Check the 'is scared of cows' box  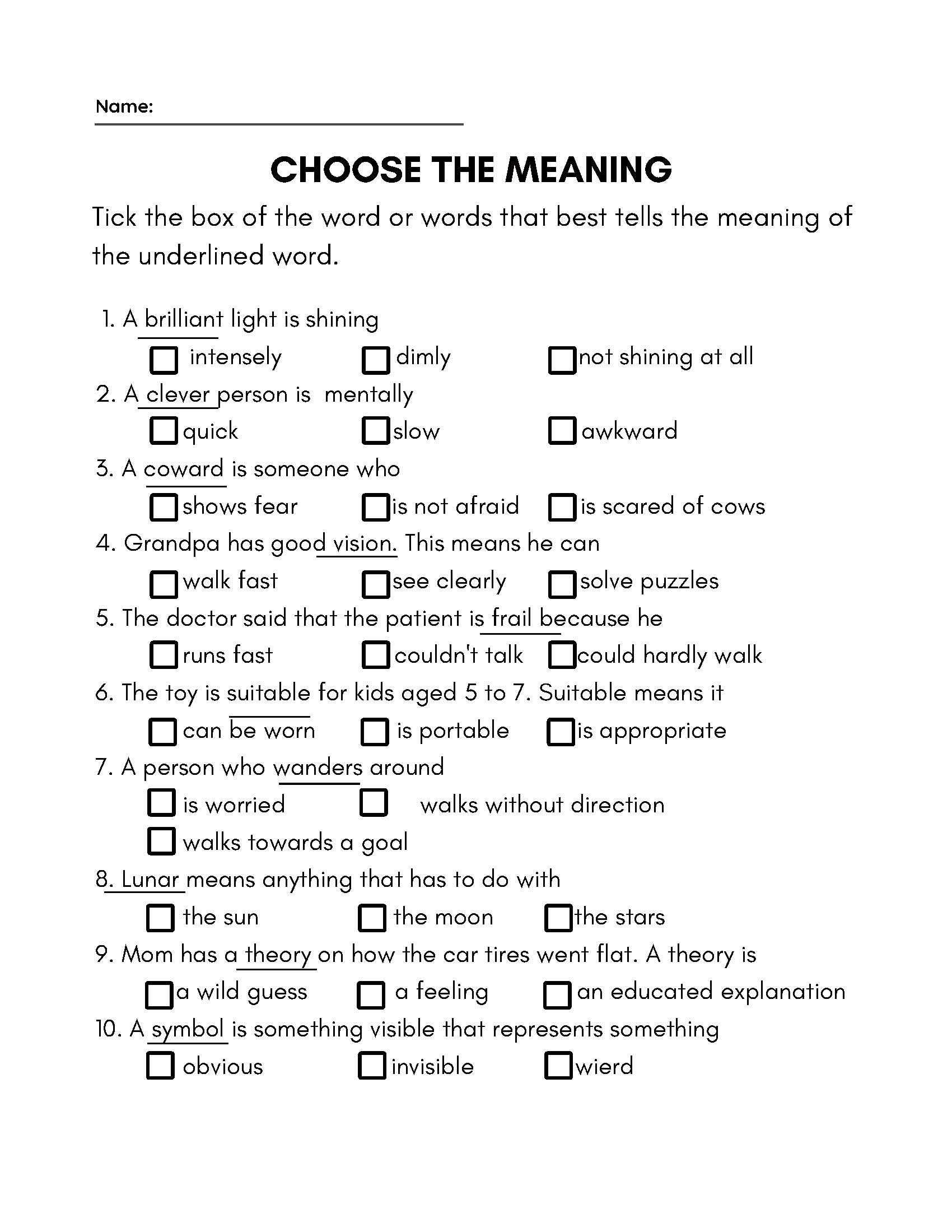coord(562,506)
